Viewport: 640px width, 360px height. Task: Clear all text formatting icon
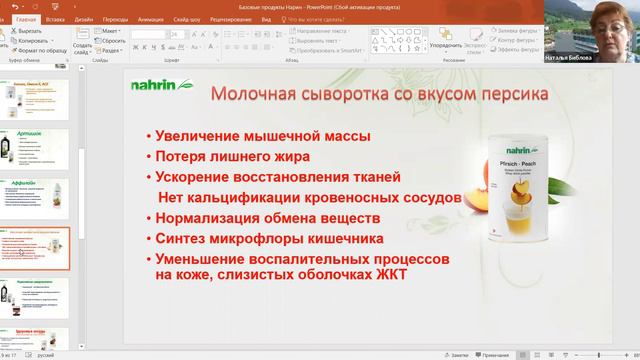tap(216, 35)
